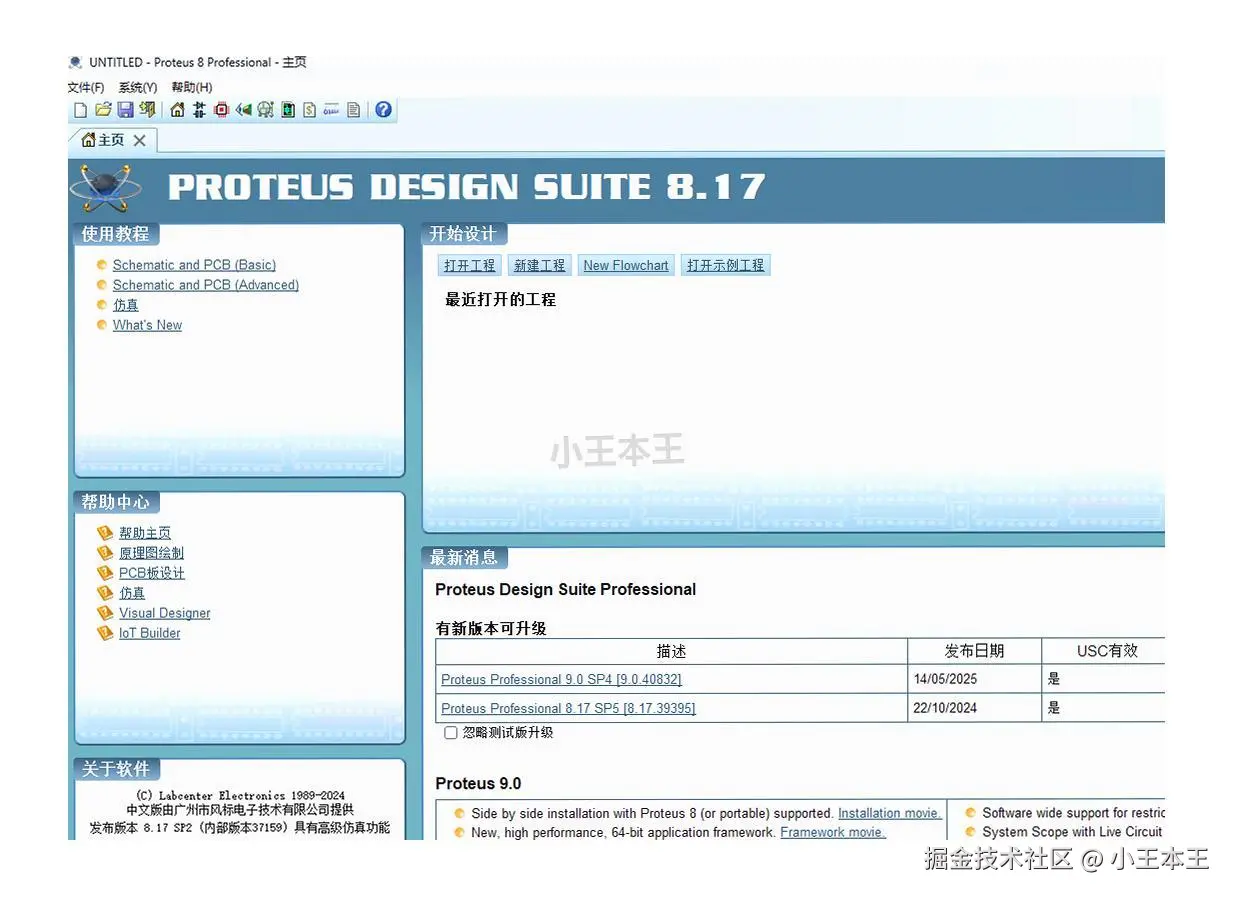Viewport: 1234px width, 897px height.
Task: Click the book icon beside 帮助主页
Action: 105,533
